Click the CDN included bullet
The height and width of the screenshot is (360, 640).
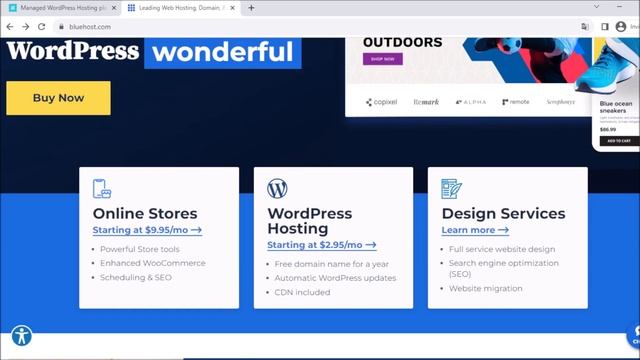[302, 292]
